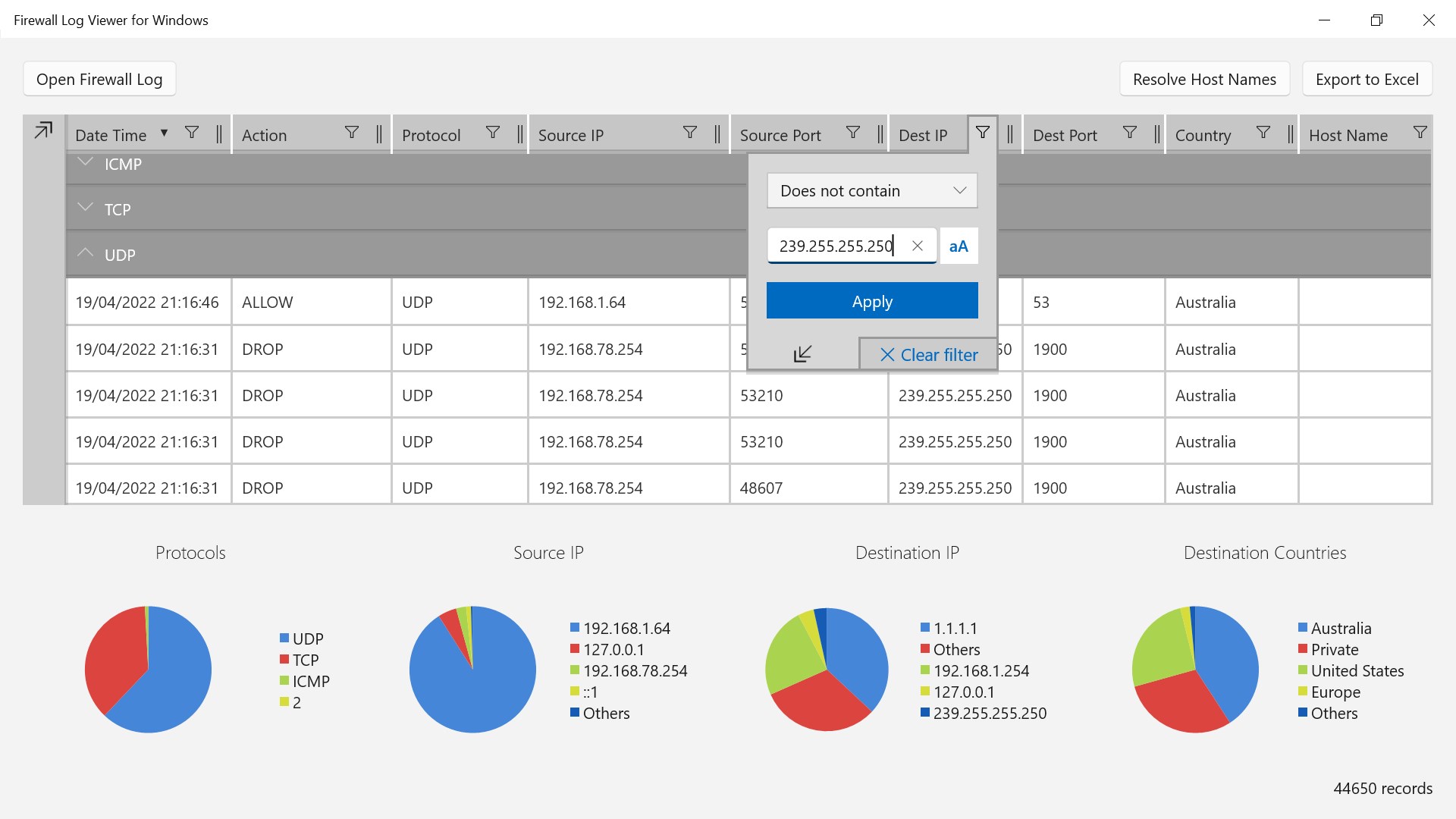Image resolution: width=1456 pixels, height=819 pixels.
Task: Expand the TCP protocol group
Action: click(86, 208)
